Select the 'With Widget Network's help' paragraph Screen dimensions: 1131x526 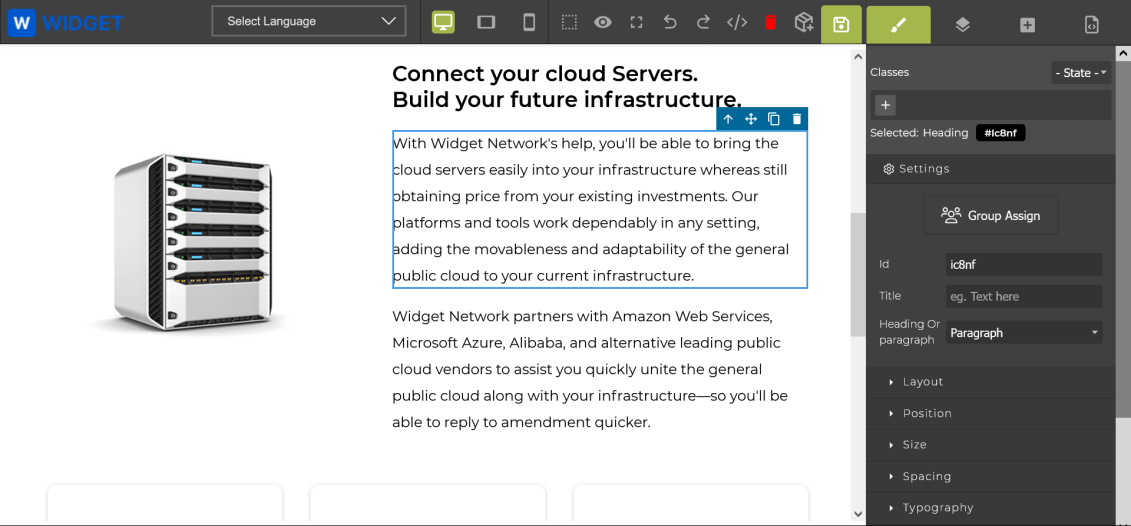pyautogui.click(x=599, y=209)
